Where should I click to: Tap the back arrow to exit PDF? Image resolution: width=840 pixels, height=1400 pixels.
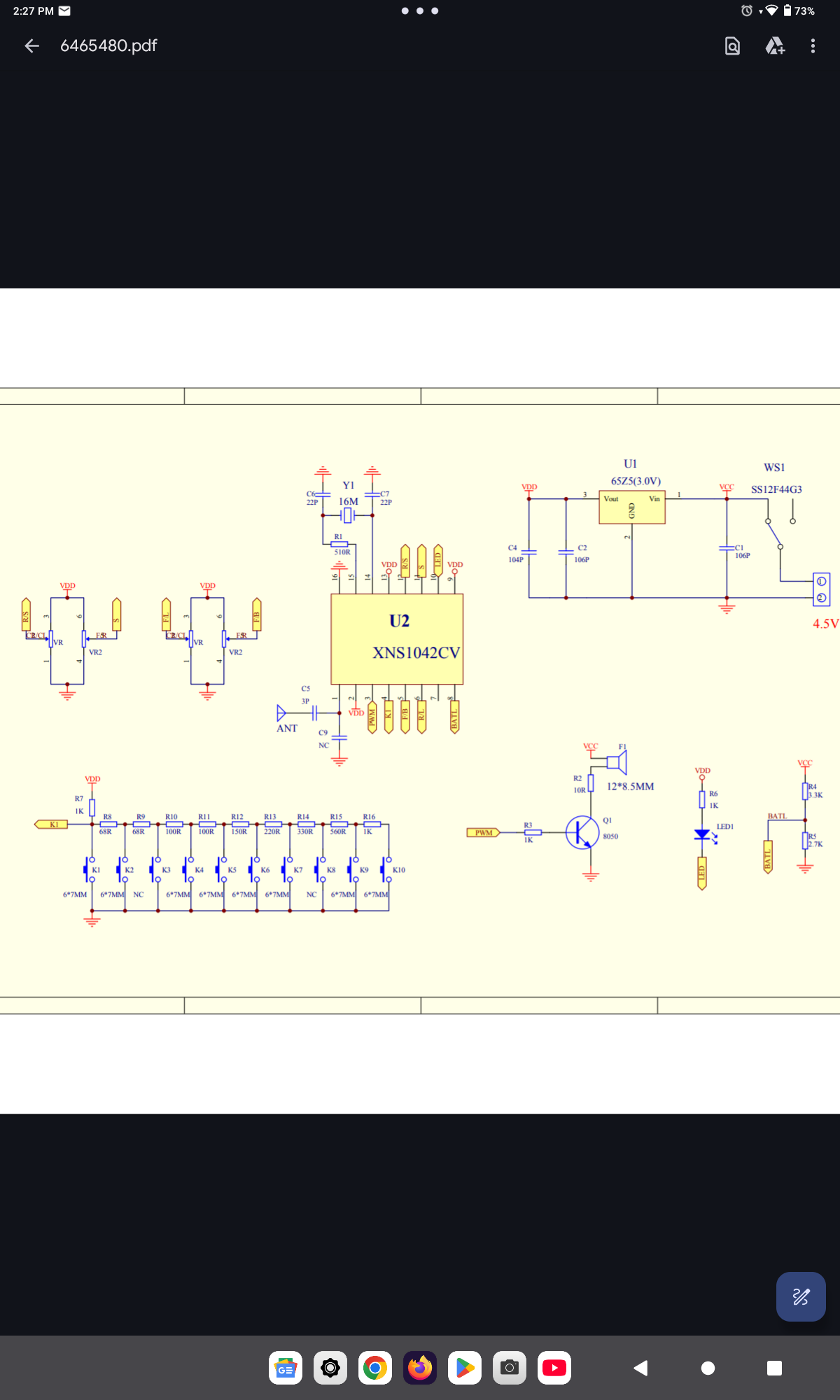[x=31, y=46]
